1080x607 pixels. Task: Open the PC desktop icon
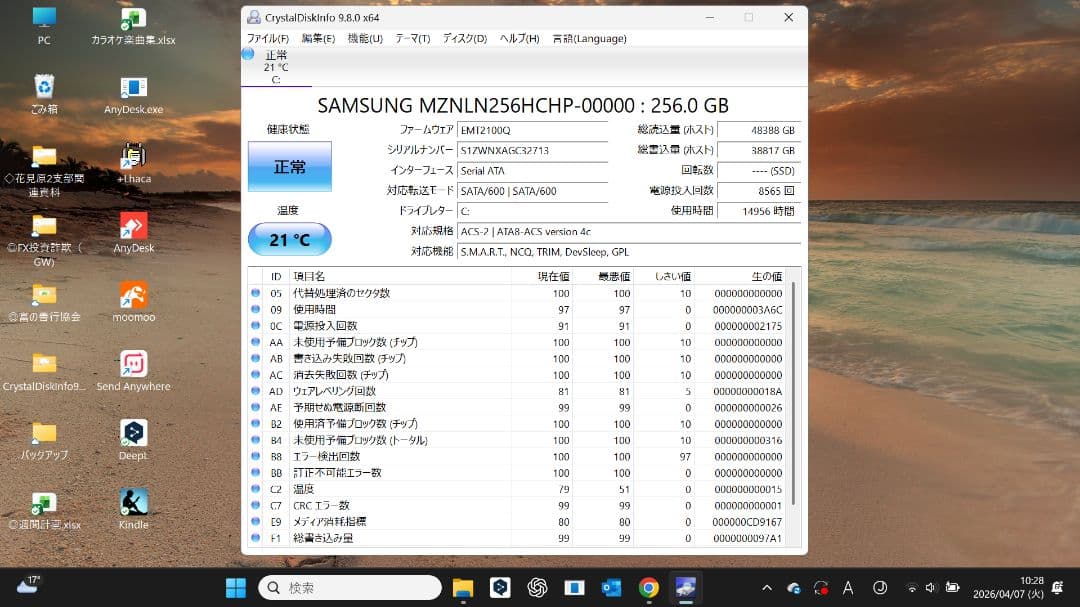tap(44, 25)
